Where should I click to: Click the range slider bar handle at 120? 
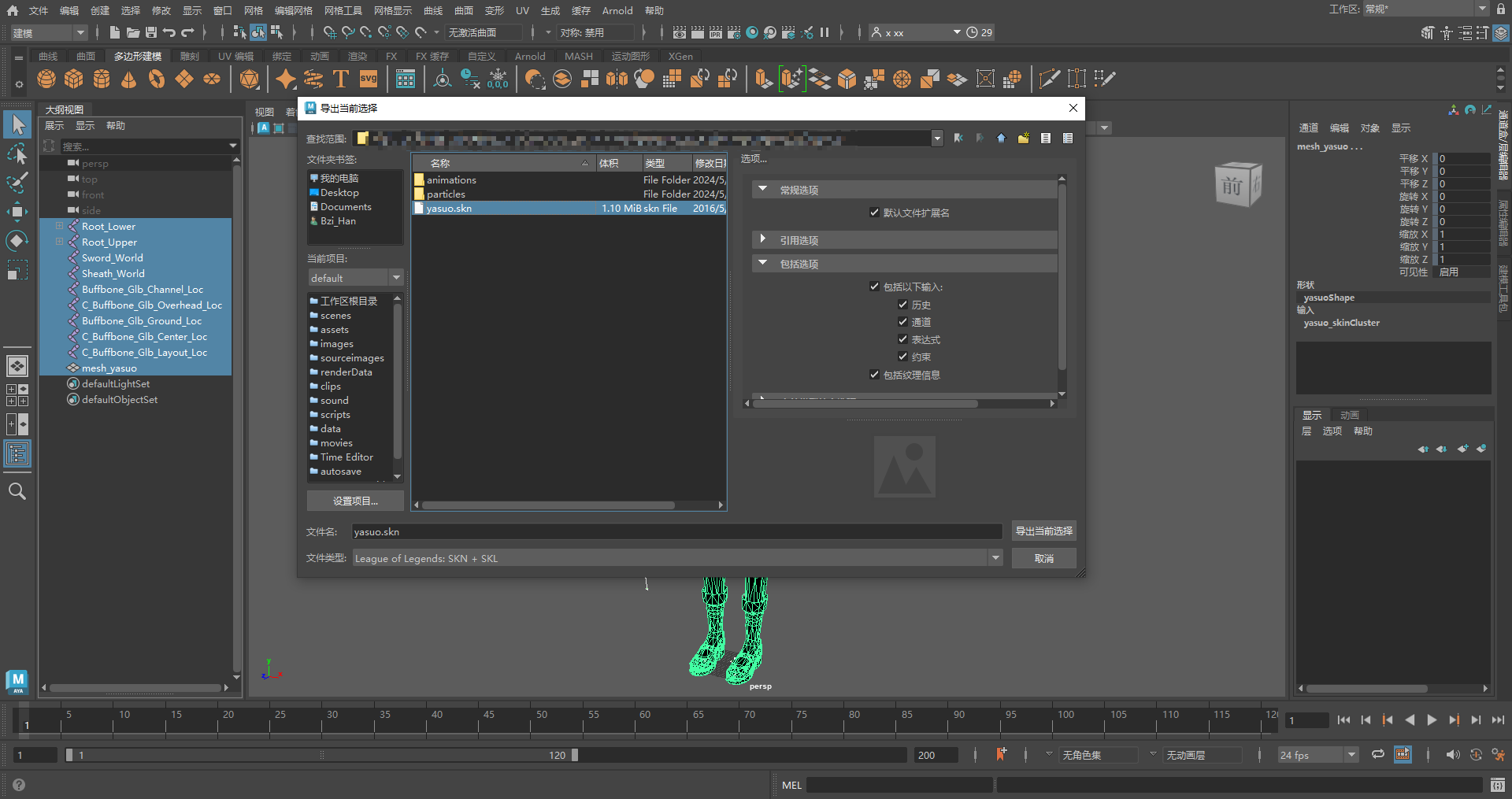pos(575,755)
